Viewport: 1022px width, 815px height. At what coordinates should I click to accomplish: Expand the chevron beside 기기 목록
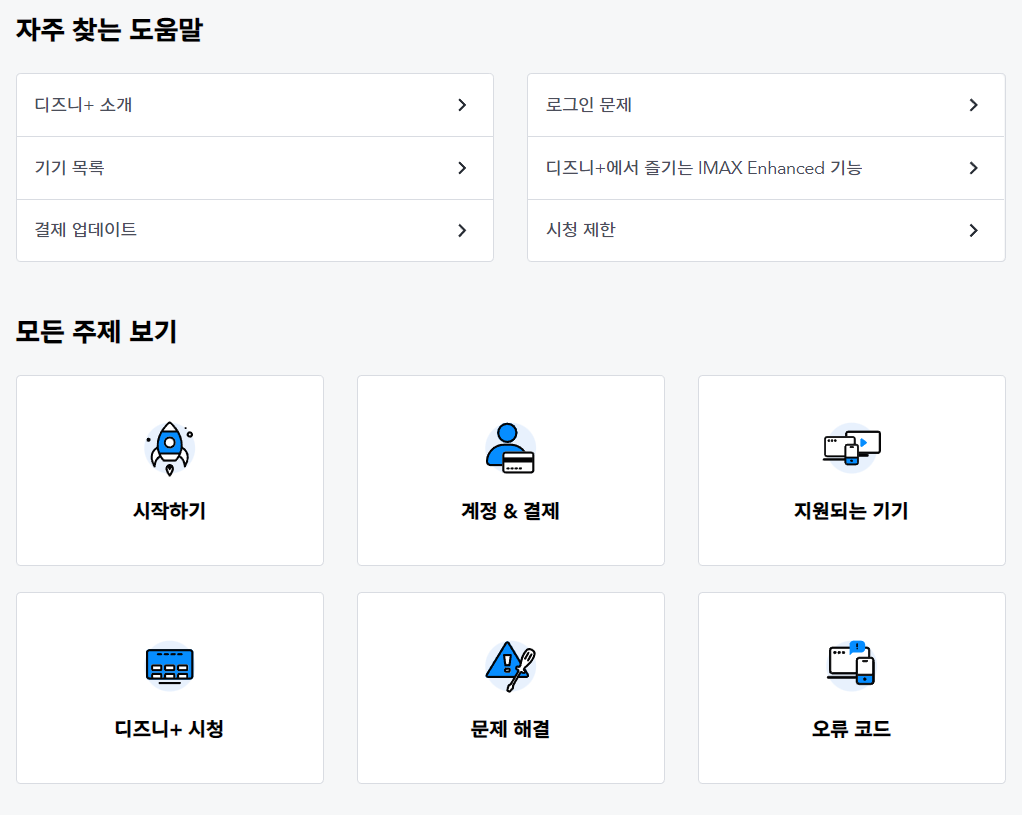(x=462, y=168)
